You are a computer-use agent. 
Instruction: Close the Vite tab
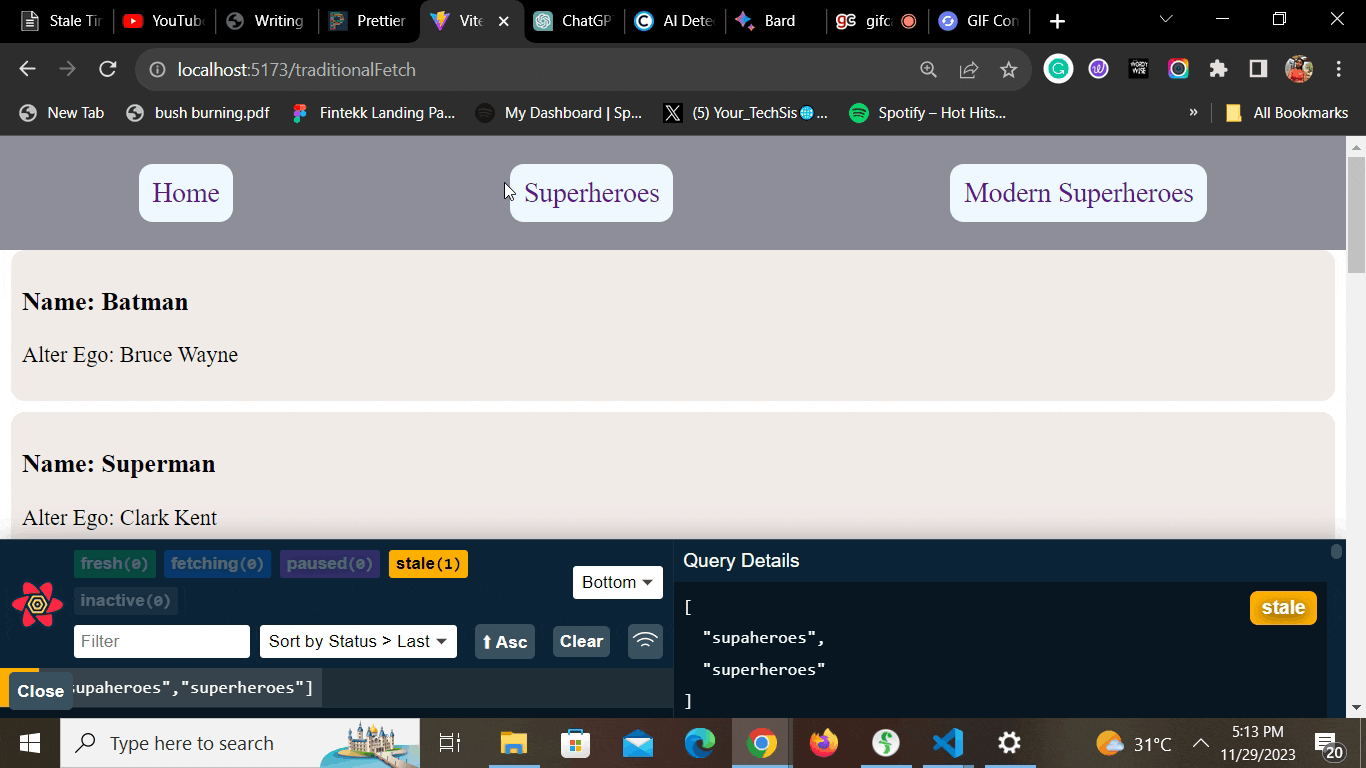504,21
